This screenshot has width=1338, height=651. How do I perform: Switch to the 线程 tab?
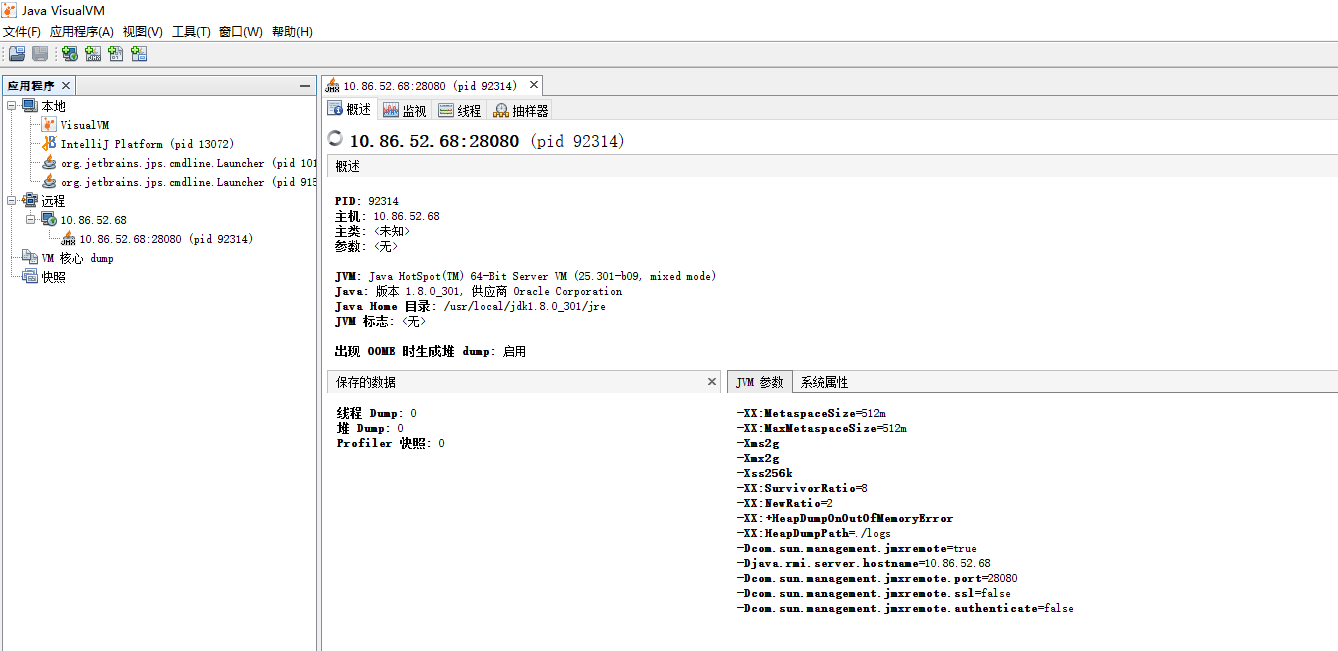[x=460, y=110]
